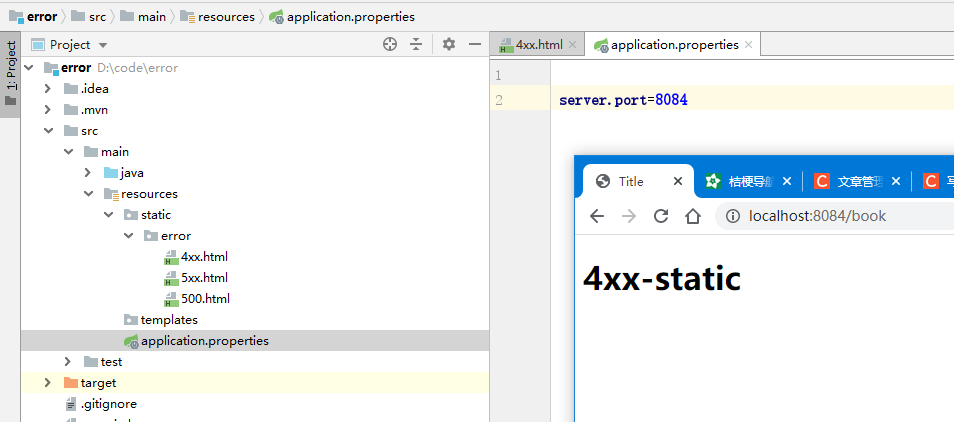954x422 pixels.
Task: Select the target folder row
Action: tap(255, 383)
